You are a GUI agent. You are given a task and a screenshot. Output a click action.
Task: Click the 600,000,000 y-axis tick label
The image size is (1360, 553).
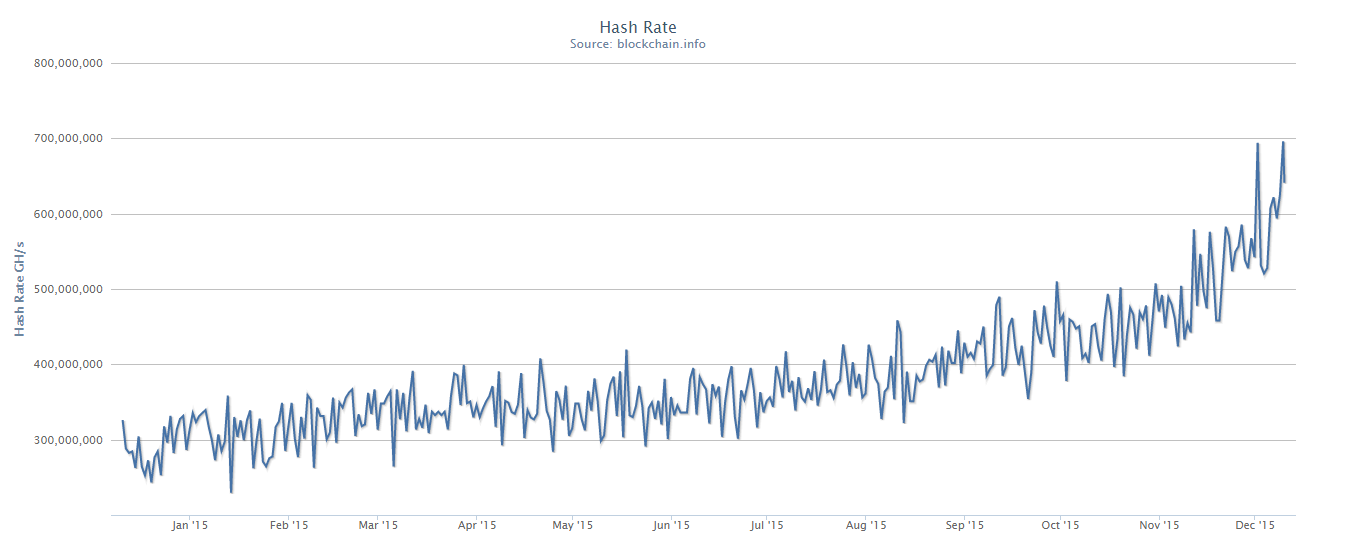point(68,214)
